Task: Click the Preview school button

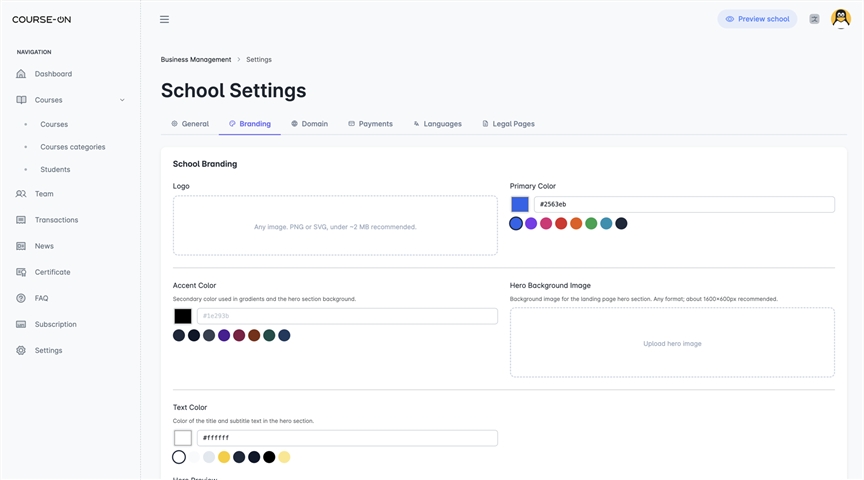Action: click(x=757, y=19)
